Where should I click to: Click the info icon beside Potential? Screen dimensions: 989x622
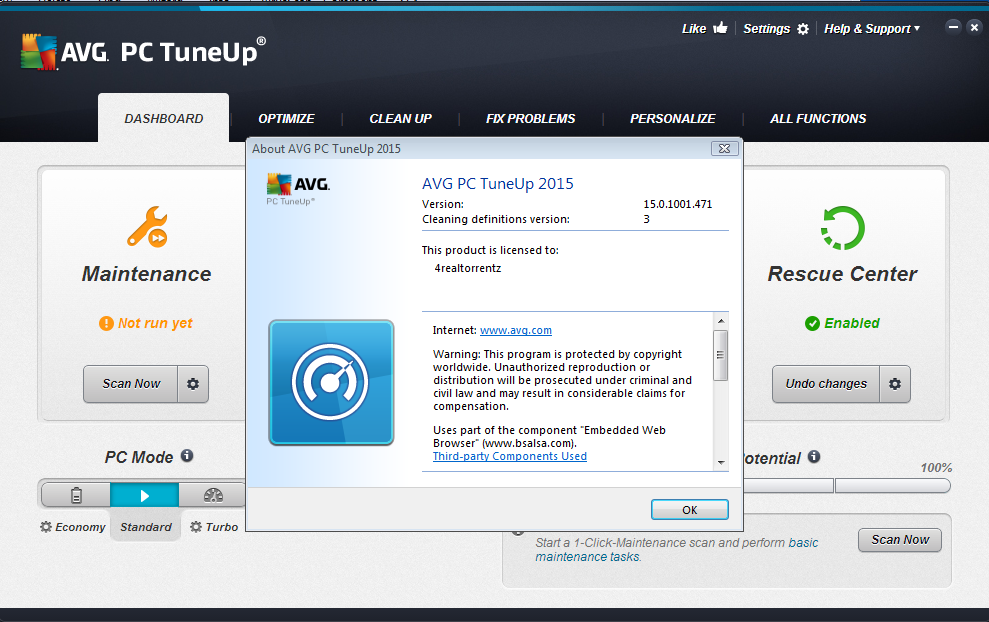[814, 456]
